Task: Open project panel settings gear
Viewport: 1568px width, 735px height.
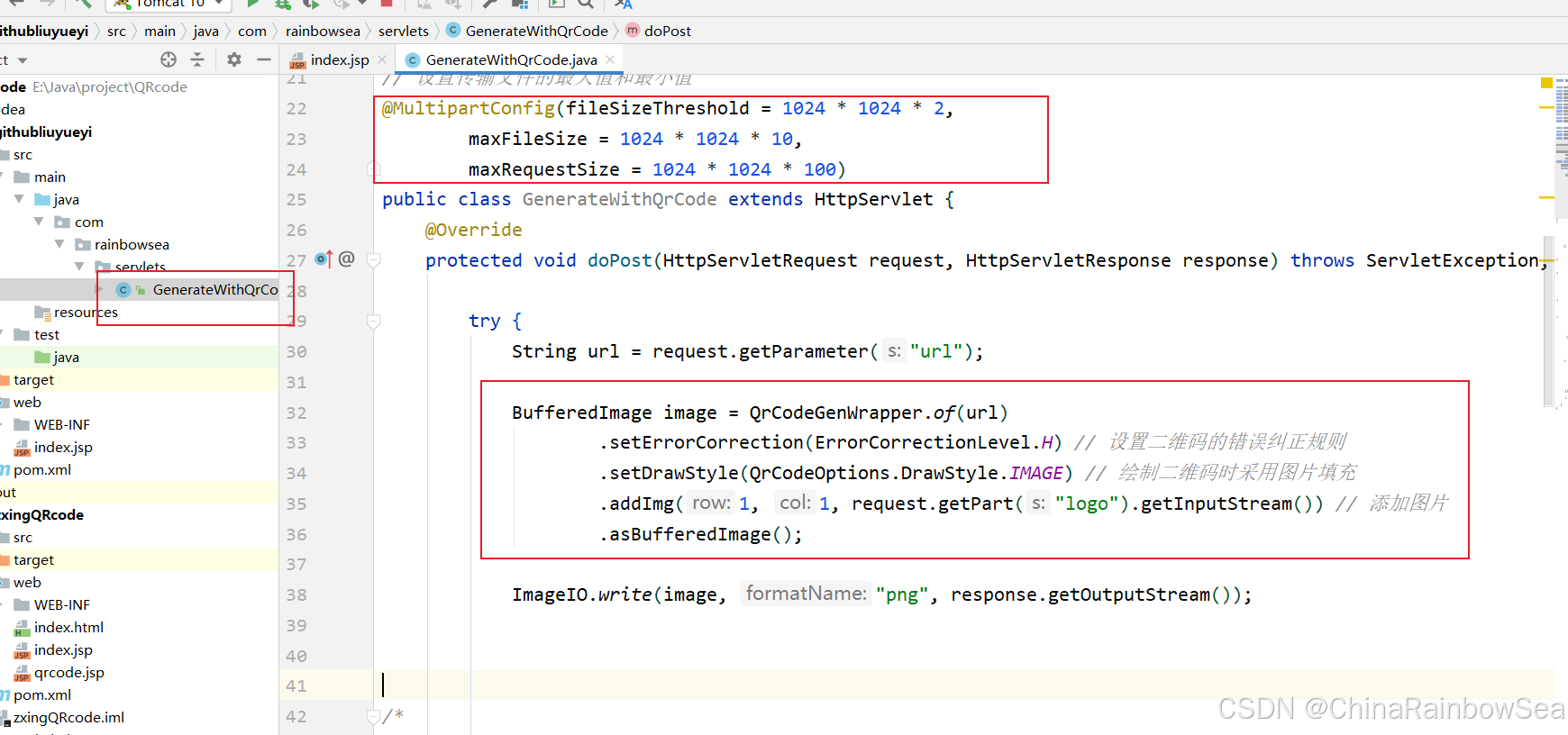Action: tap(234, 59)
